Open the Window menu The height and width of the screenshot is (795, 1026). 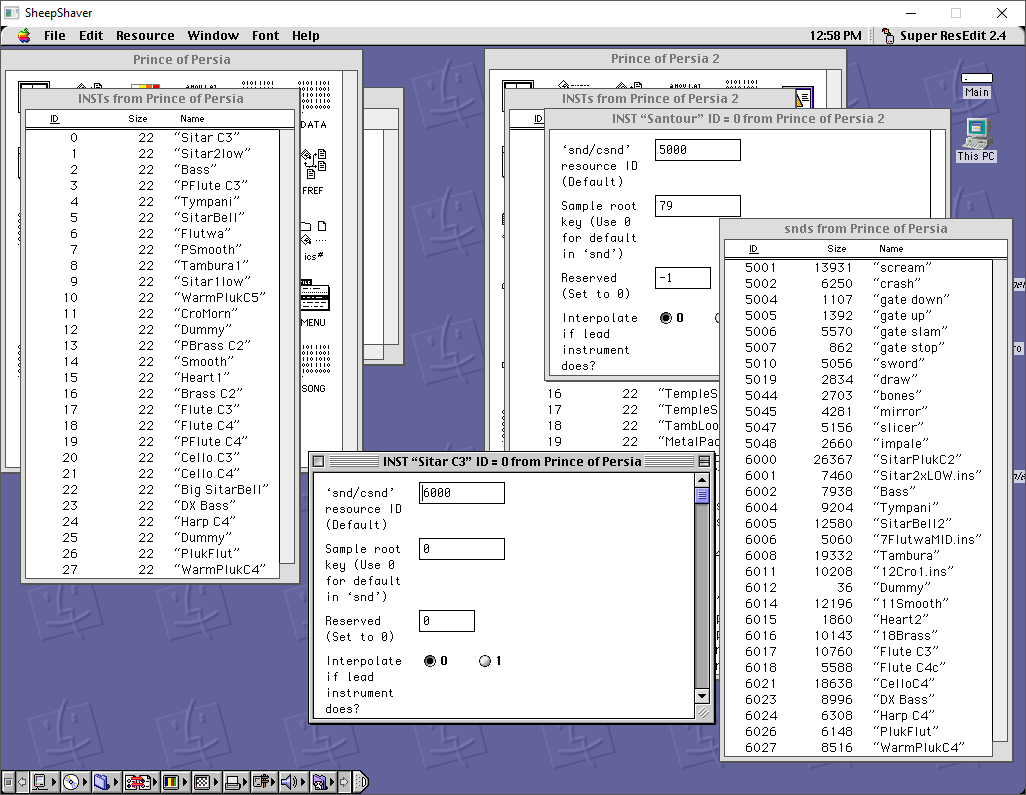click(x=213, y=35)
